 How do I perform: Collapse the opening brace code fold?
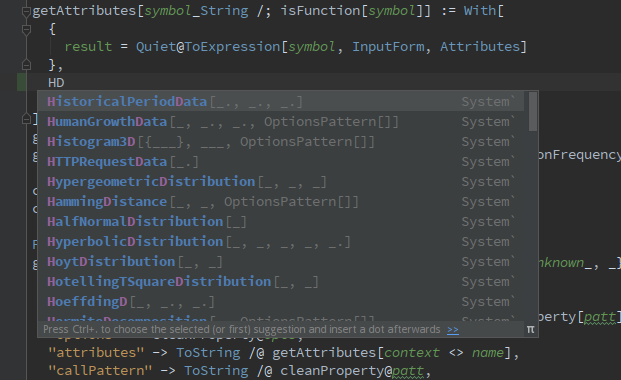[26, 29]
